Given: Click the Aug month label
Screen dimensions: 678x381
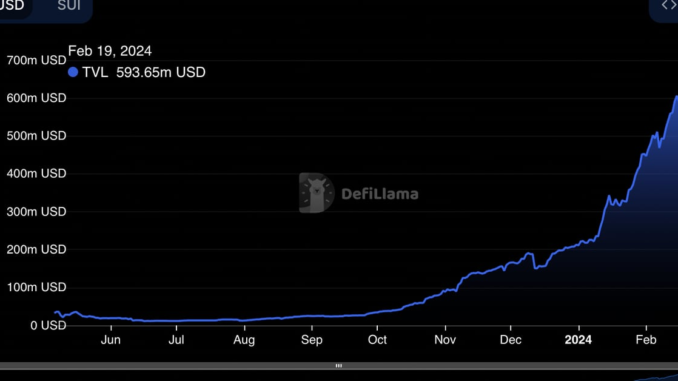Looking at the screenshot, I should pyautogui.click(x=244, y=340).
